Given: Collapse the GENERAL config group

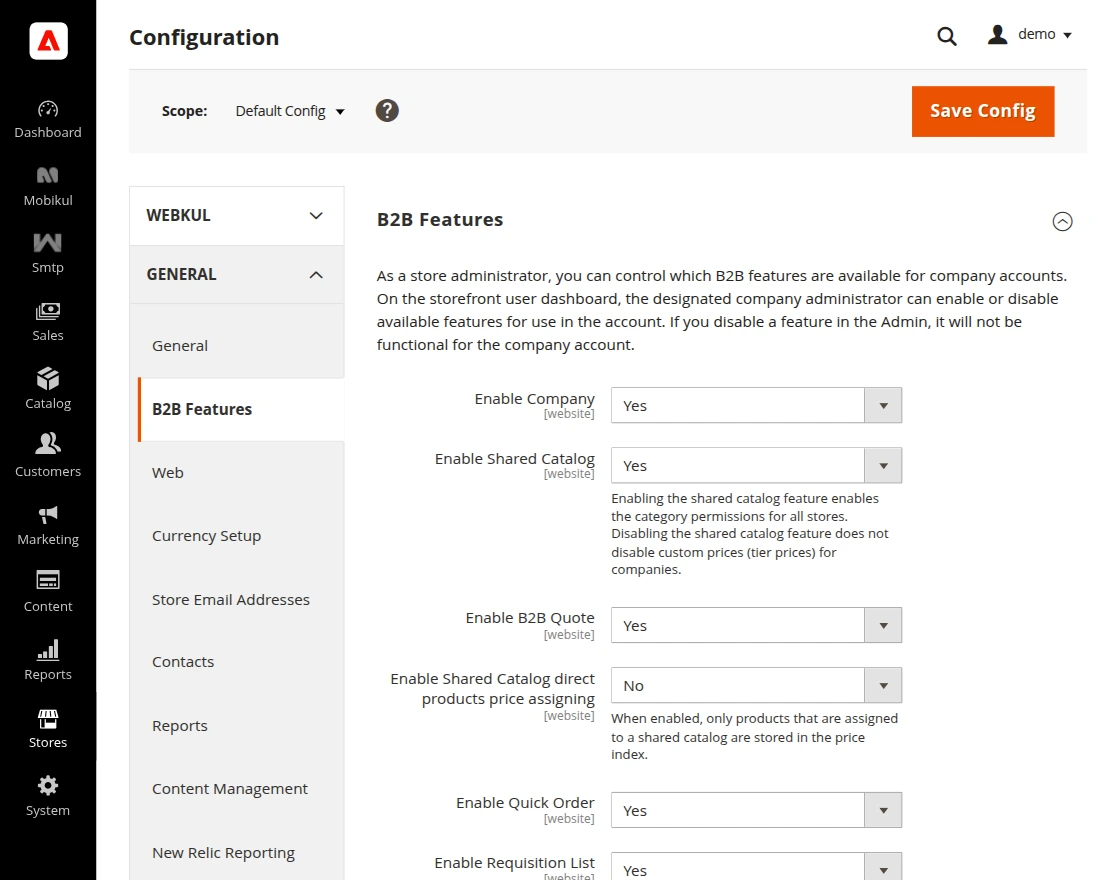Looking at the screenshot, I should tap(236, 275).
